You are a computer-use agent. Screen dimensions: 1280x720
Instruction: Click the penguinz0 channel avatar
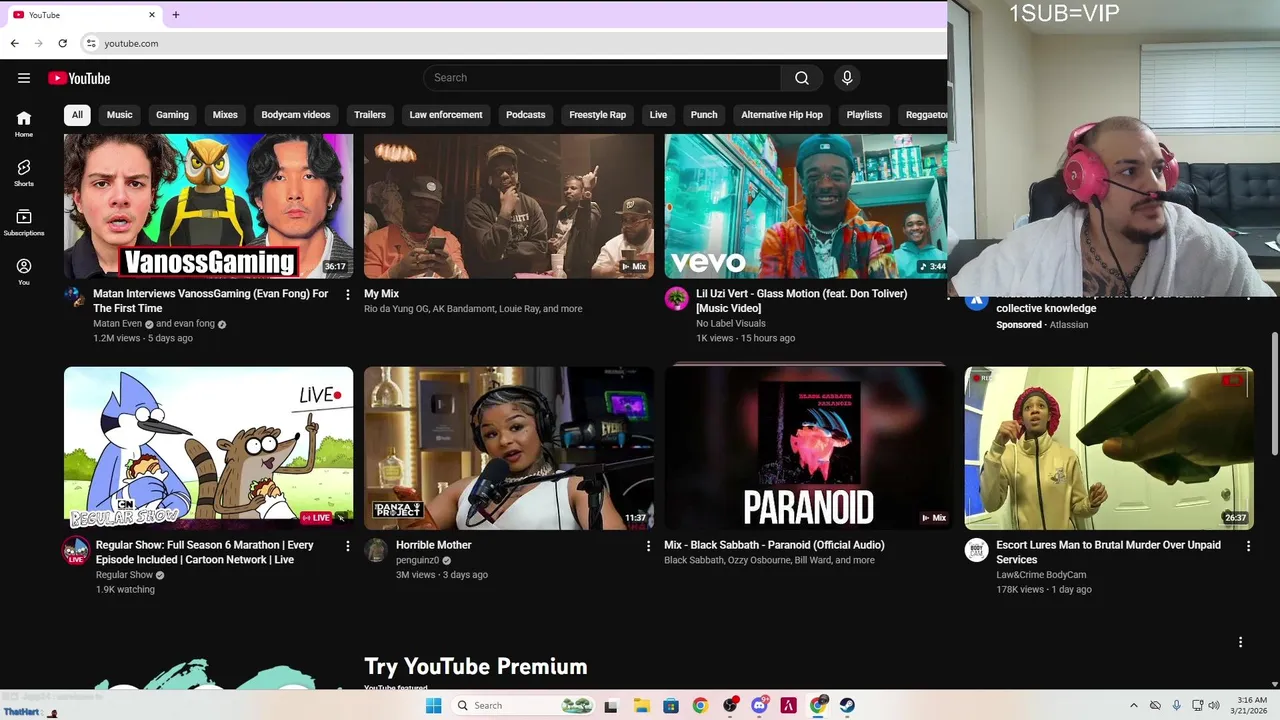(376, 550)
